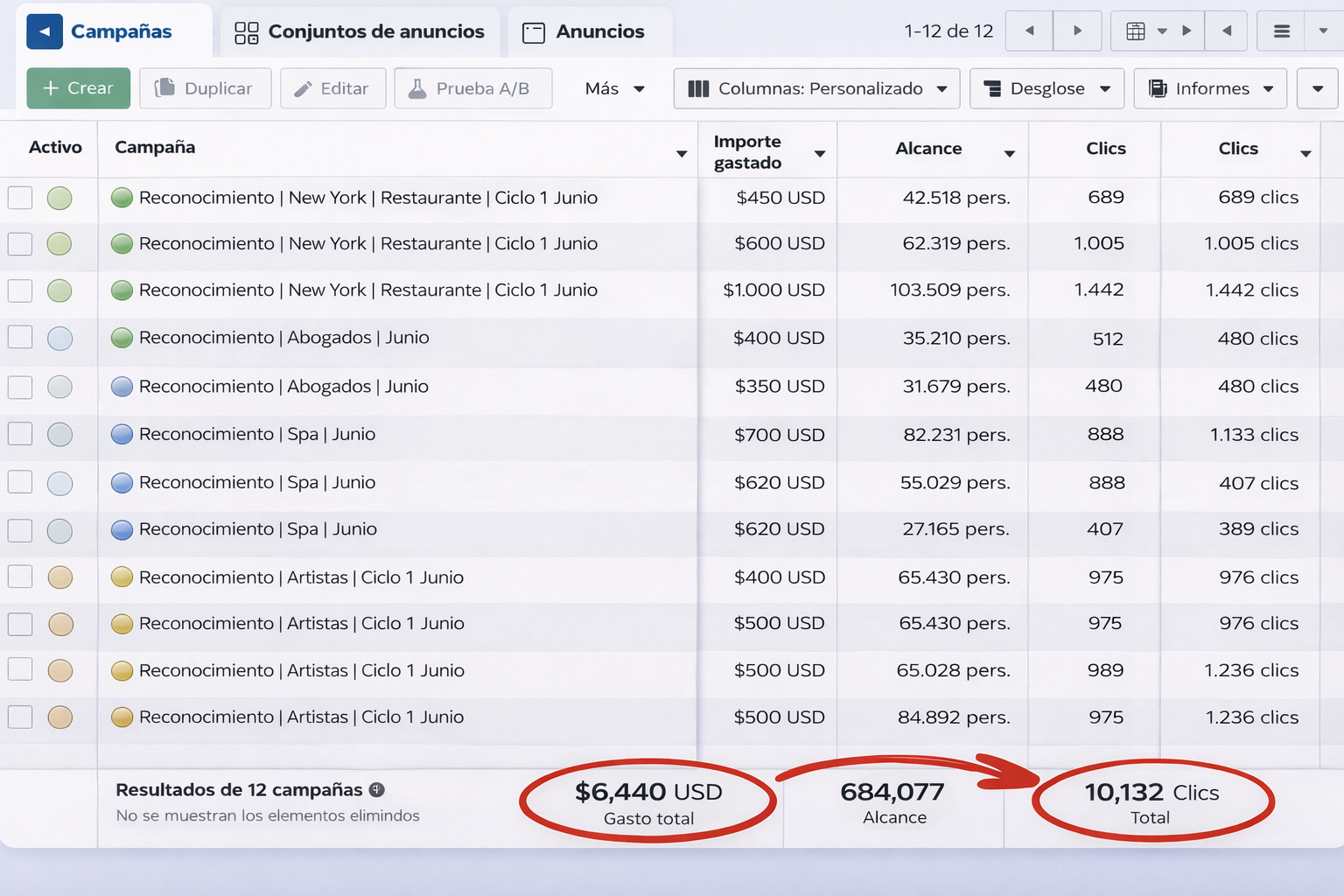This screenshot has height=896, width=1344.
Task: Go to next page with the right arrow
Action: 1077,31
